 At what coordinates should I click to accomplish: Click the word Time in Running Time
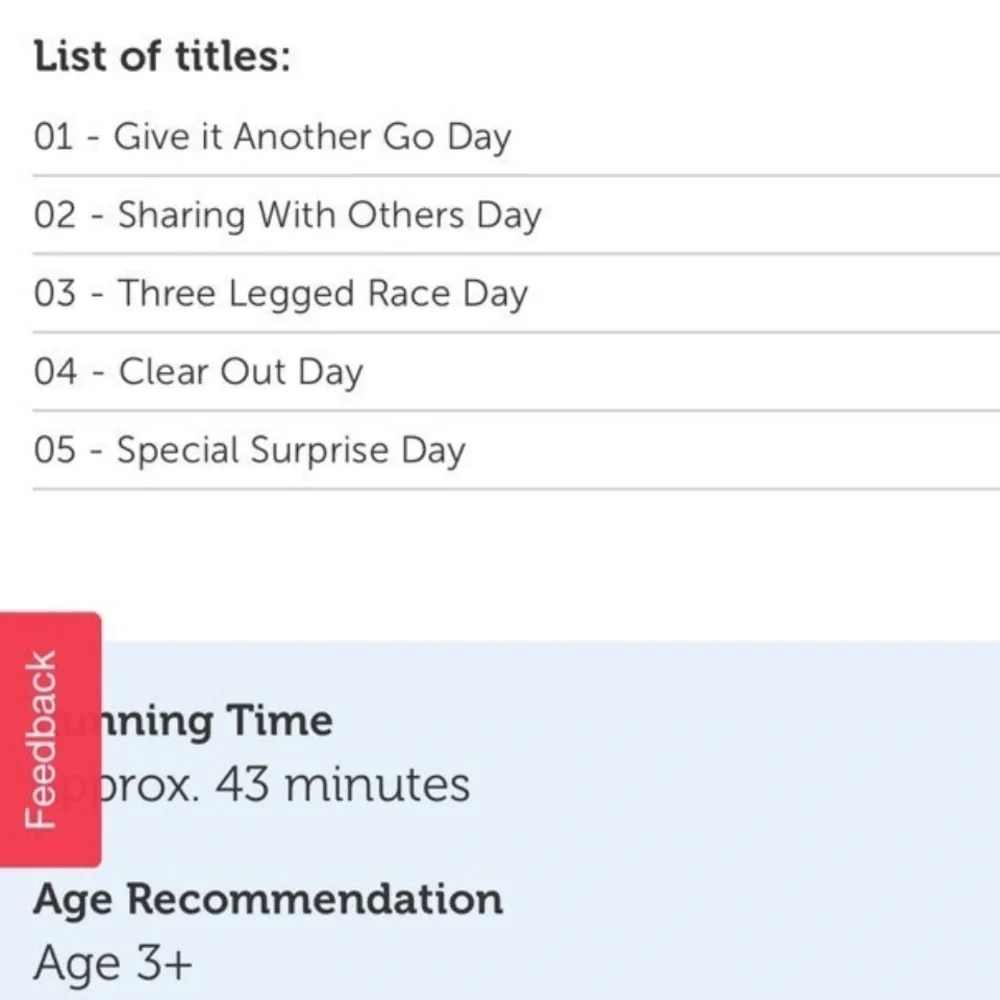(279, 720)
